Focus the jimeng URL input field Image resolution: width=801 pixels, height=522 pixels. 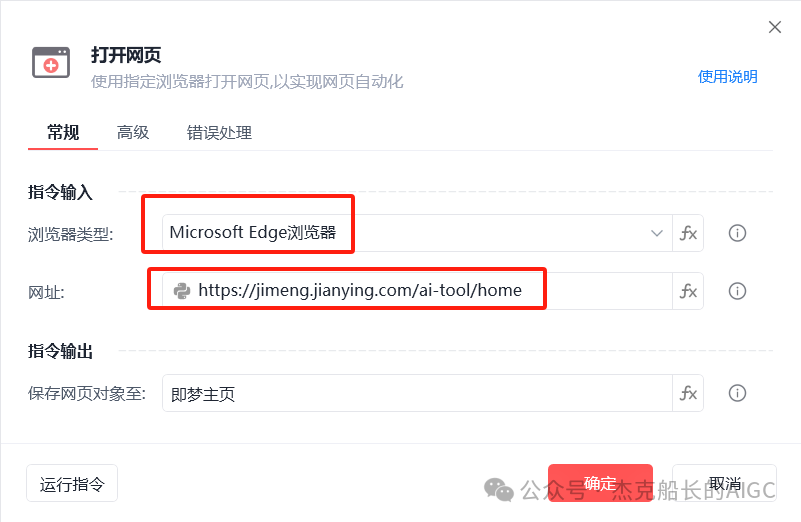point(417,291)
